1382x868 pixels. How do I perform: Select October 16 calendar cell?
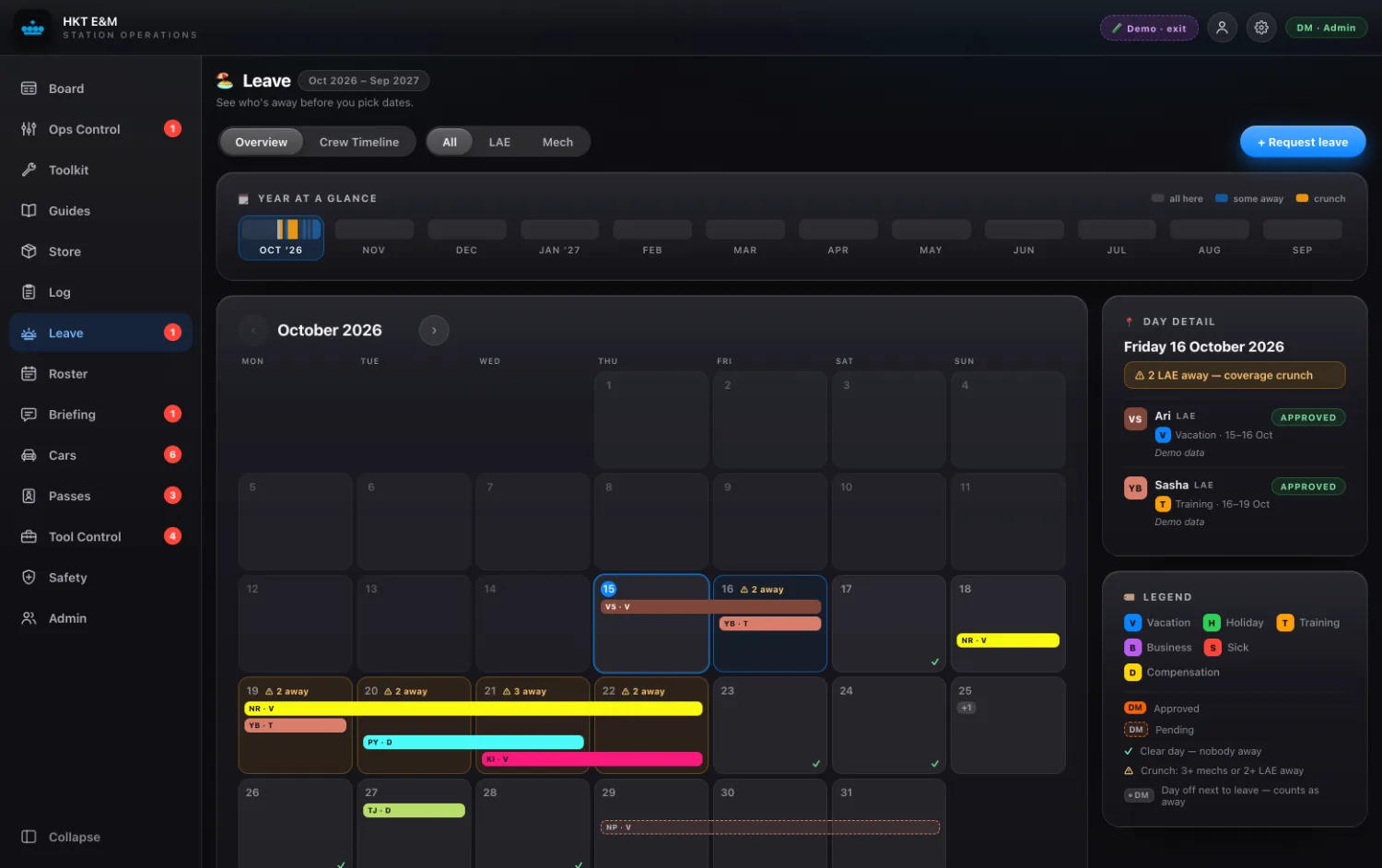(x=769, y=624)
